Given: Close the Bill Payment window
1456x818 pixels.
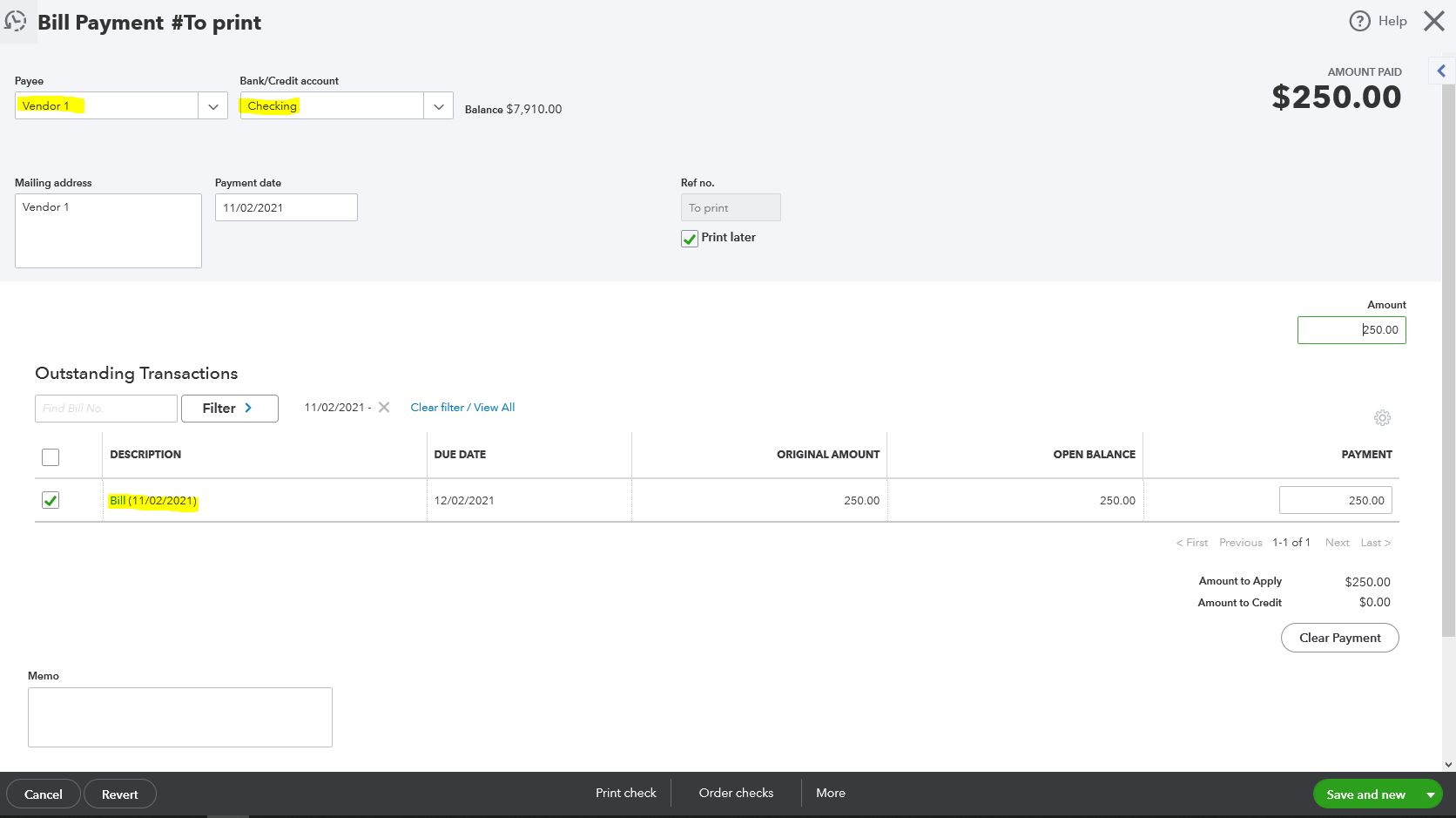Looking at the screenshot, I should tap(1433, 21).
